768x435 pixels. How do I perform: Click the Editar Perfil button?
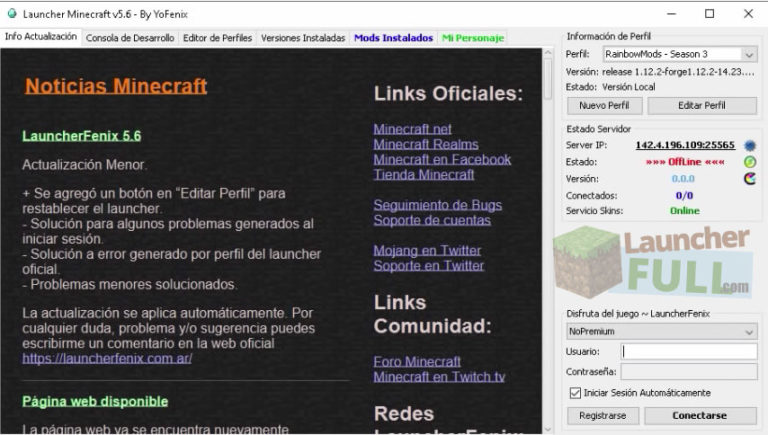[702, 106]
